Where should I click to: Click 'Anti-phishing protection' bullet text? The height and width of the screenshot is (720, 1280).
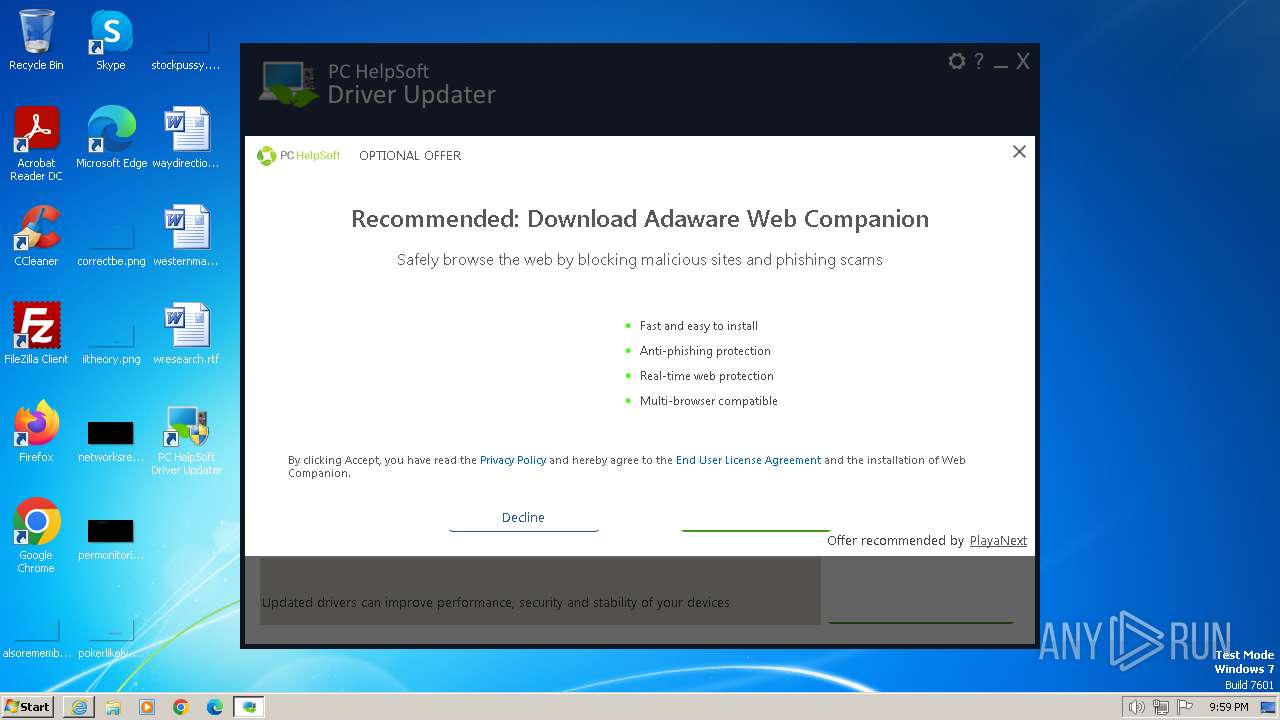coord(705,351)
